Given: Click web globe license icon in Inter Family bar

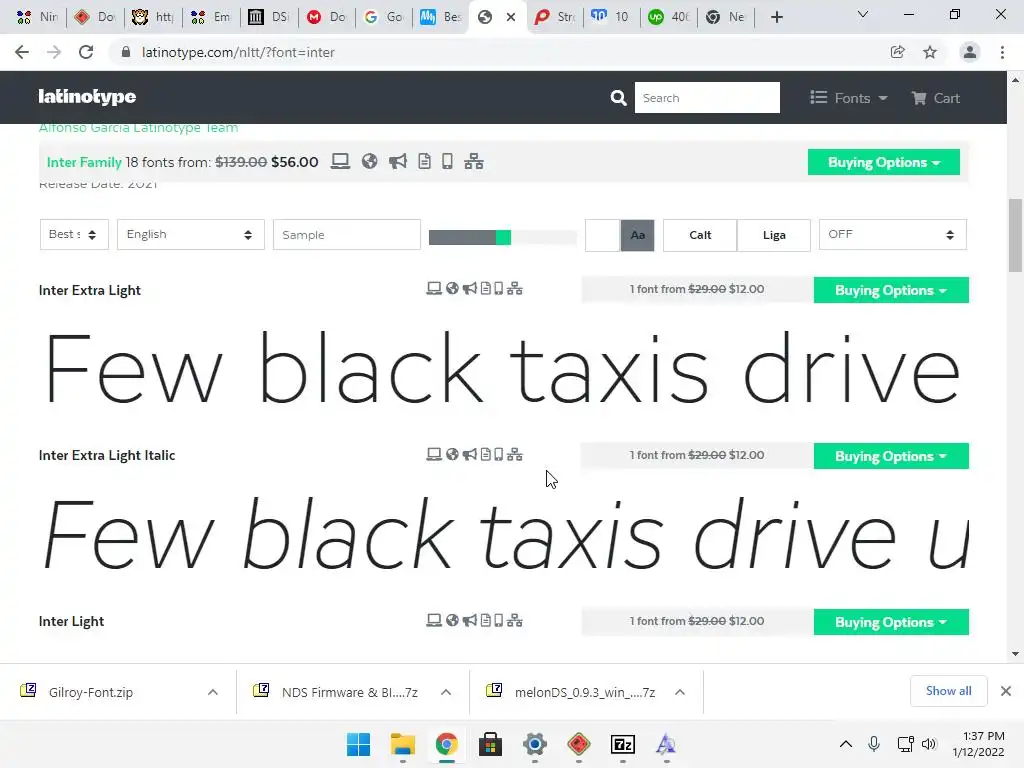Looking at the screenshot, I should point(370,161).
